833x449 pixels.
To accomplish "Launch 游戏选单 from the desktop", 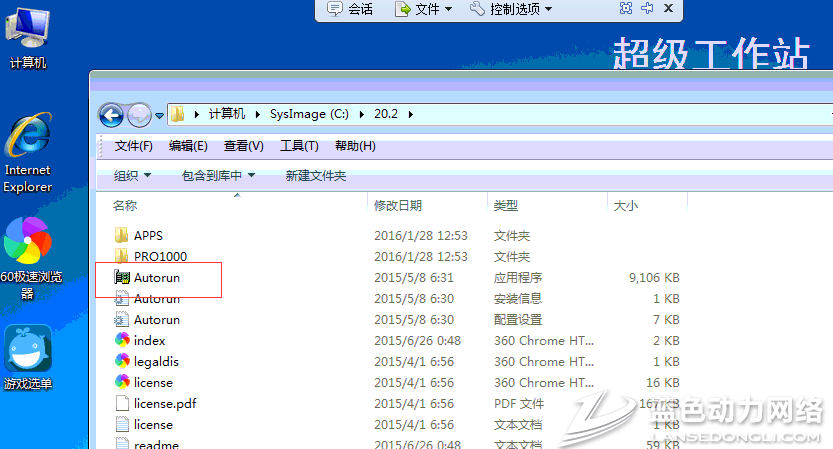I will (28, 357).
